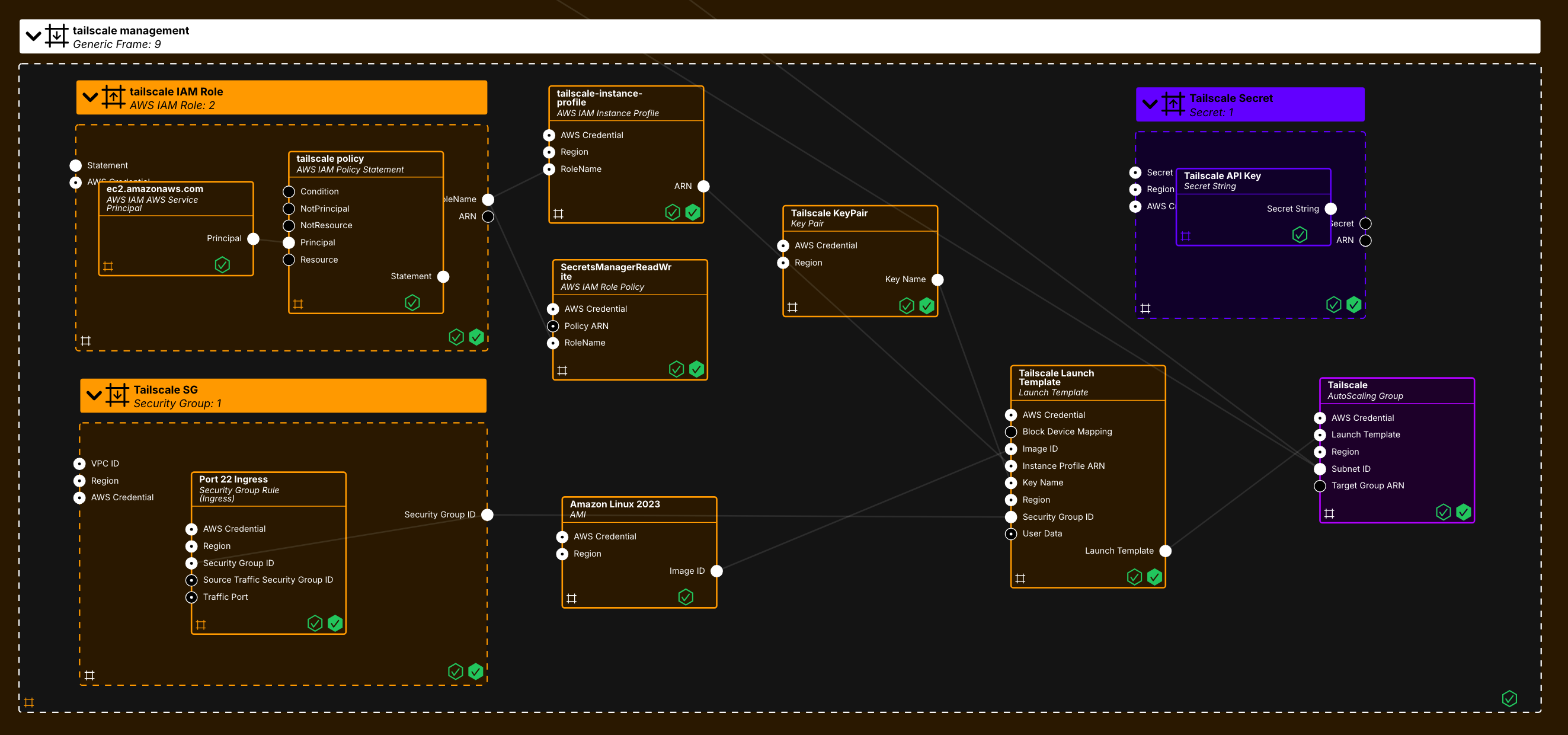1568x735 pixels.
Task: Click Principal output socket on ec2.amazonaws.com
Action: 254,239
